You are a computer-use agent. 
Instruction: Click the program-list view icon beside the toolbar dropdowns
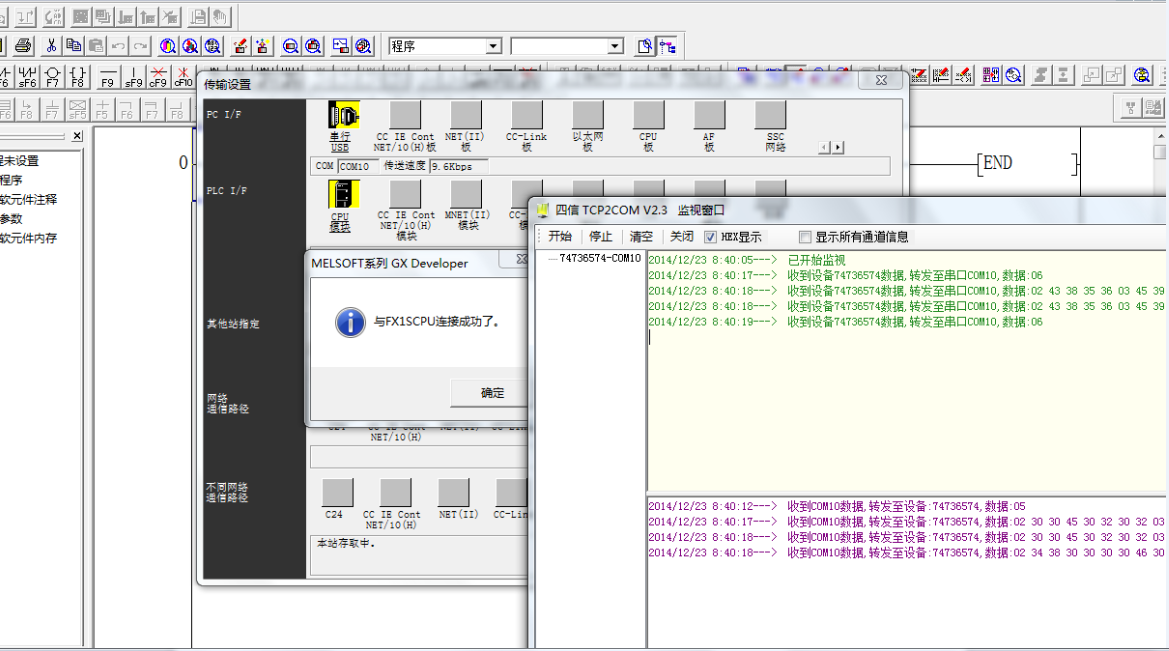pyautogui.click(x=644, y=46)
